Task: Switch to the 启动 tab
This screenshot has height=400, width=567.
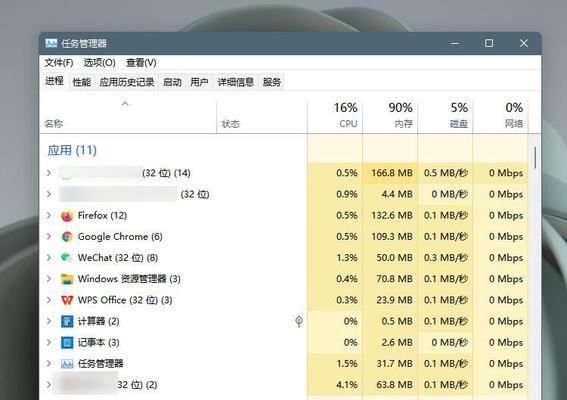Action: pos(172,82)
